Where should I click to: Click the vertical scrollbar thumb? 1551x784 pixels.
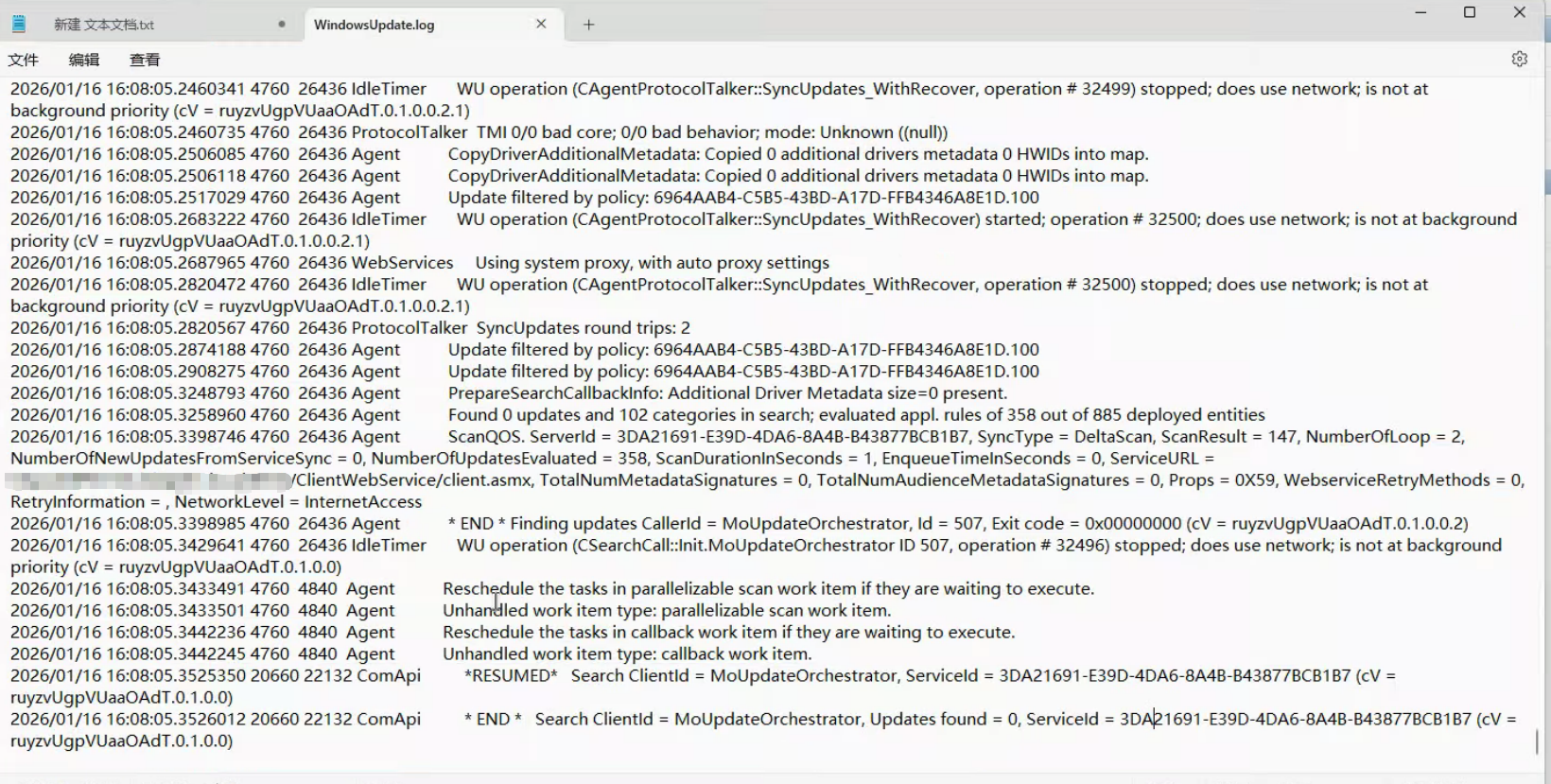(x=1538, y=741)
